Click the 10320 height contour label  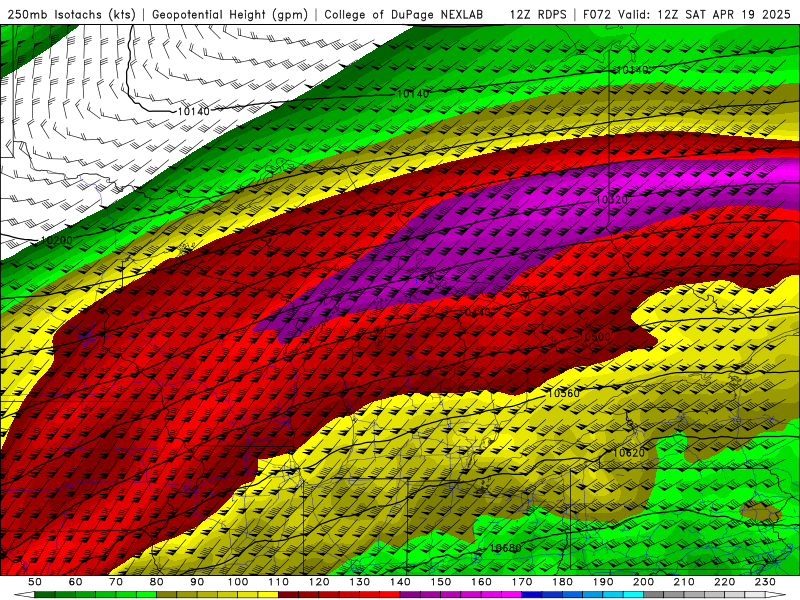pyautogui.click(x=611, y=200)
